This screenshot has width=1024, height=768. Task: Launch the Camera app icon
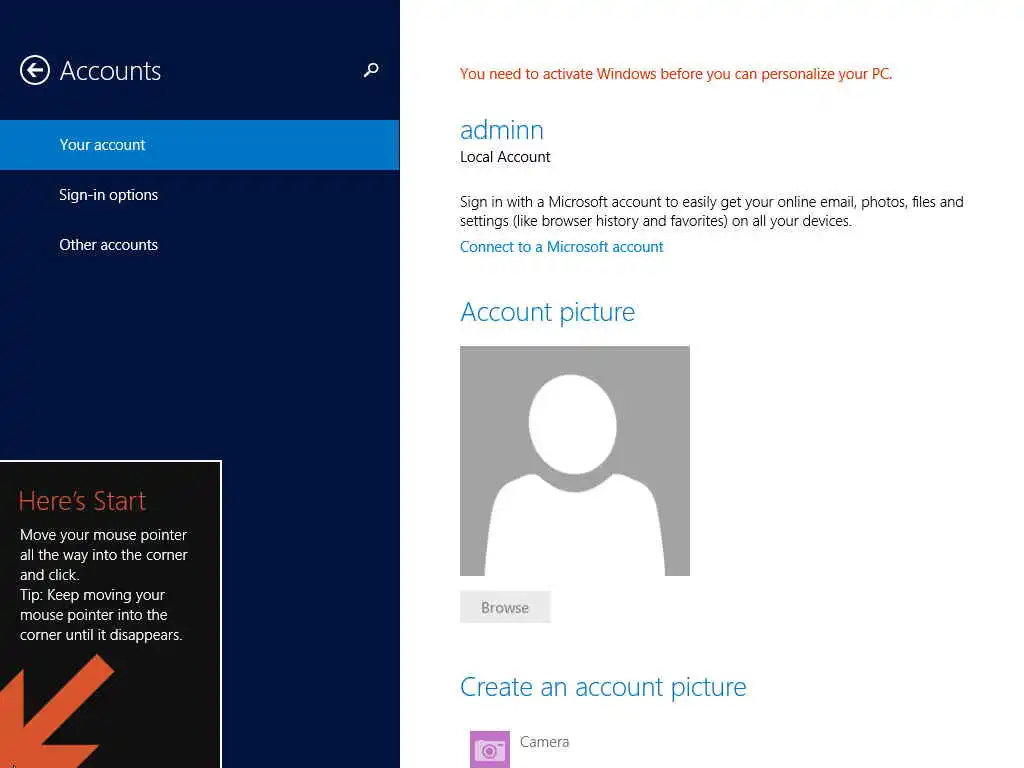(x=490, y=749)
